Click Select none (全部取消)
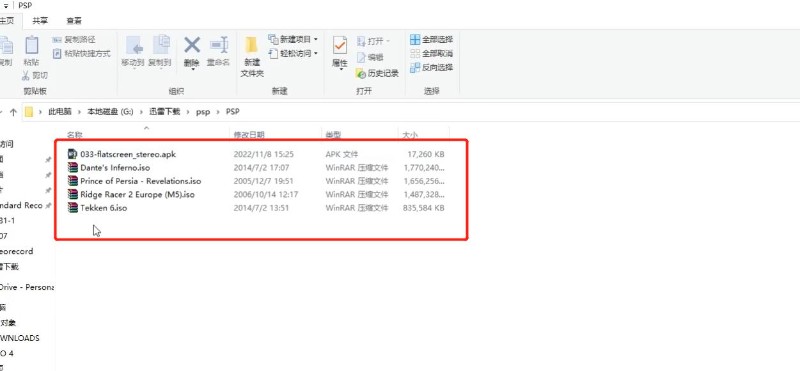The image size is (800, 371). click(432, 53)
